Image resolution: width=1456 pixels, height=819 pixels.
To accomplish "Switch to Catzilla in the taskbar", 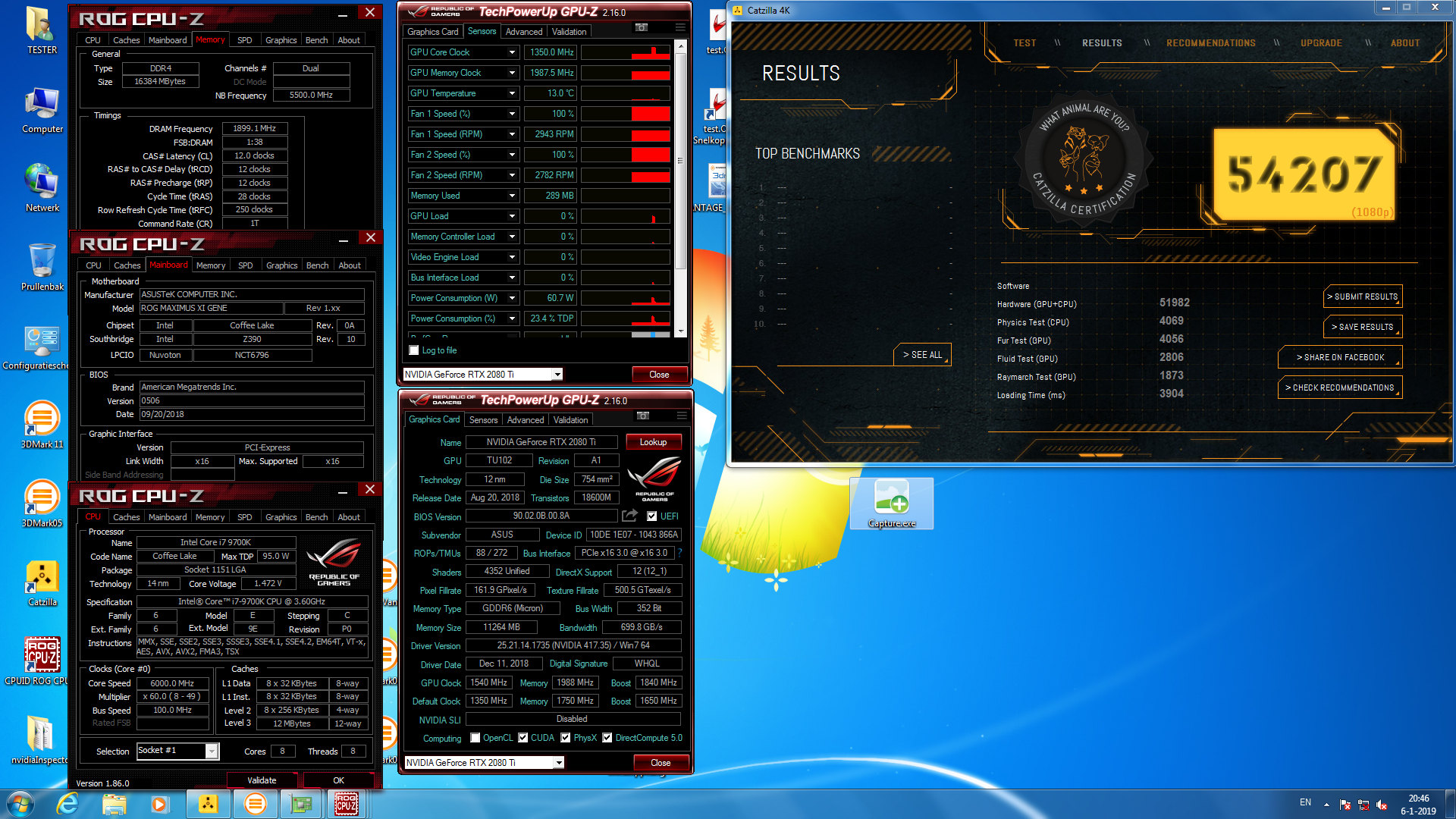I will coord(208,804).
